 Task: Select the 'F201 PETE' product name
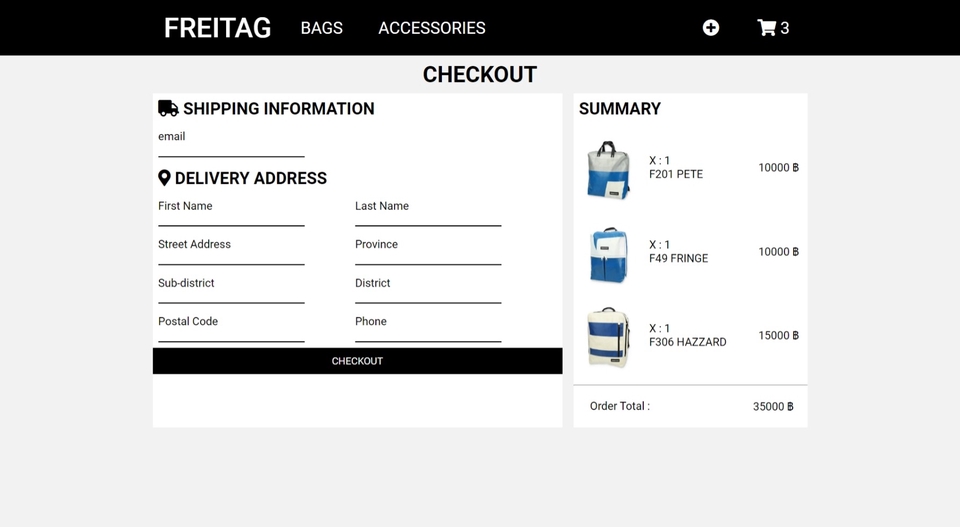pos(676,174)
